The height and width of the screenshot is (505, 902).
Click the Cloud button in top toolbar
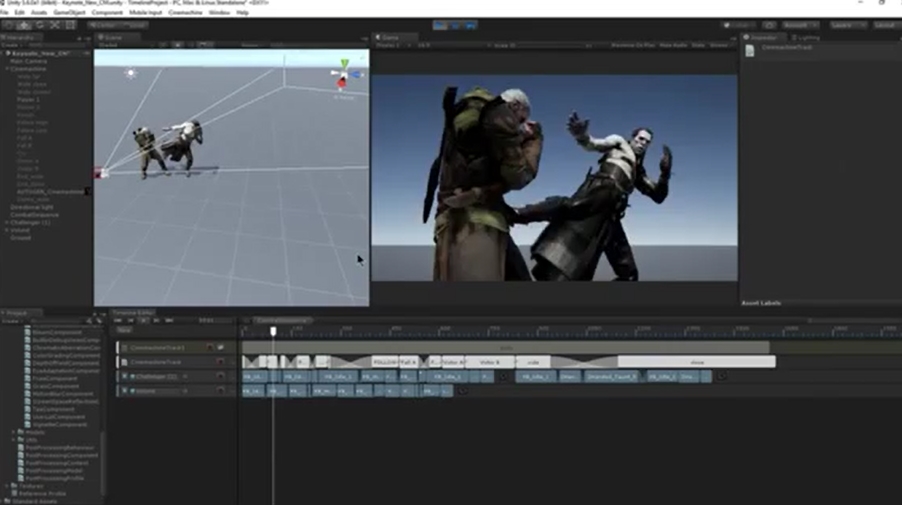[769, 25]
